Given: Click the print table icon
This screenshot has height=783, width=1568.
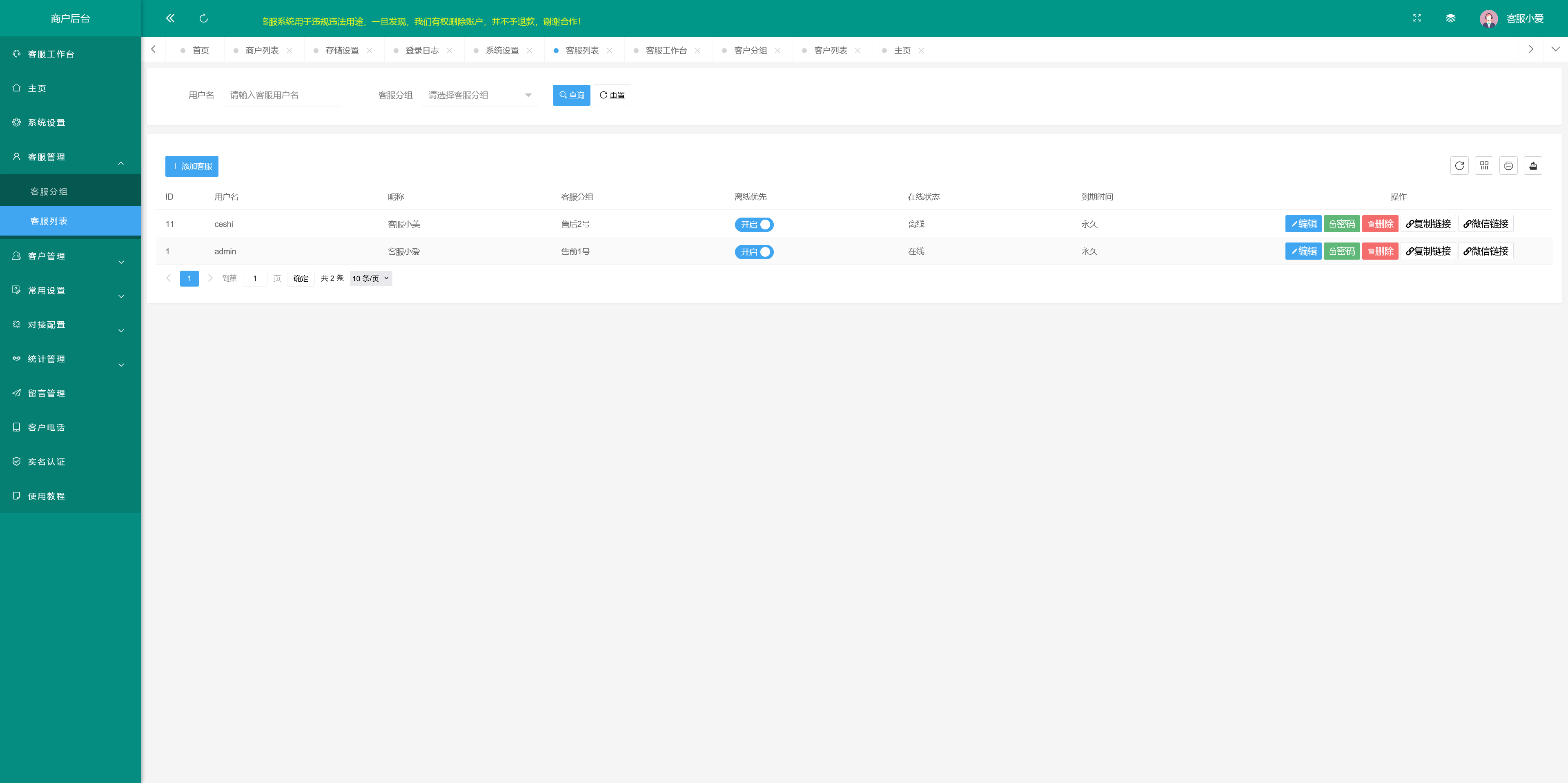Looking at the screenshot, I should tap(1508, 165).
